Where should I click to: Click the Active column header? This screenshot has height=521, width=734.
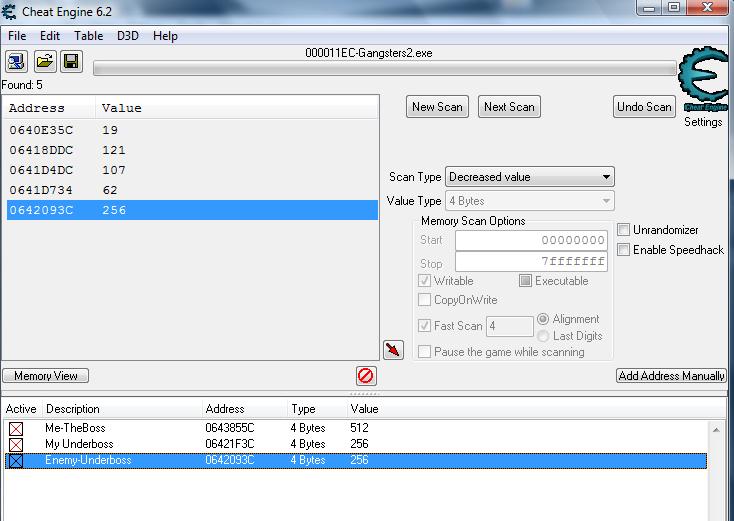(21, 409)
